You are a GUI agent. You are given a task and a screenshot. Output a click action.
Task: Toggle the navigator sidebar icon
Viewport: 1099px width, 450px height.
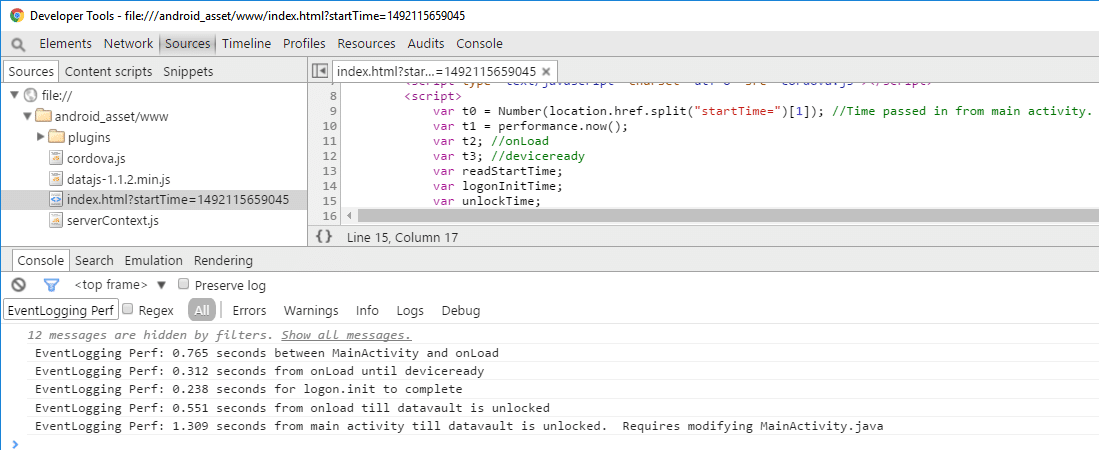pyautogui.click(x=320, y=71)
